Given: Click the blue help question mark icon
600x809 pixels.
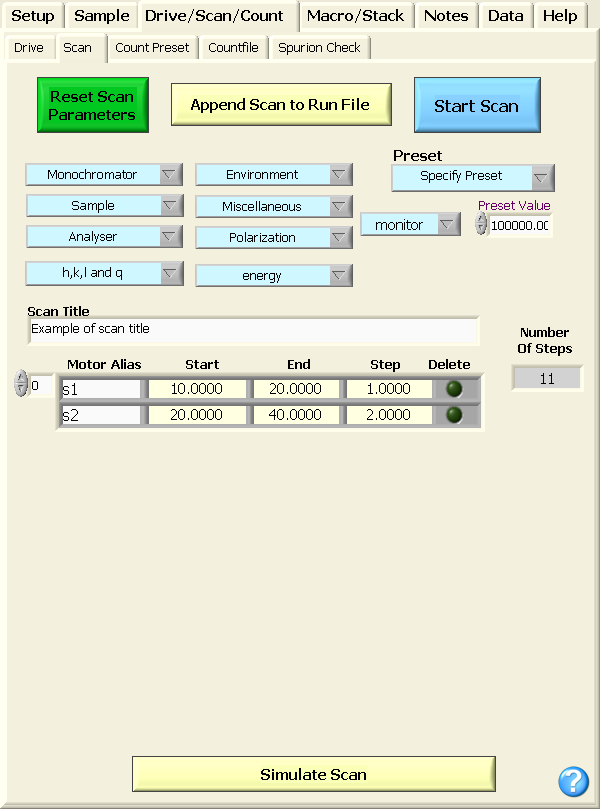Looking at the screenshot, I should pos(573,781).
